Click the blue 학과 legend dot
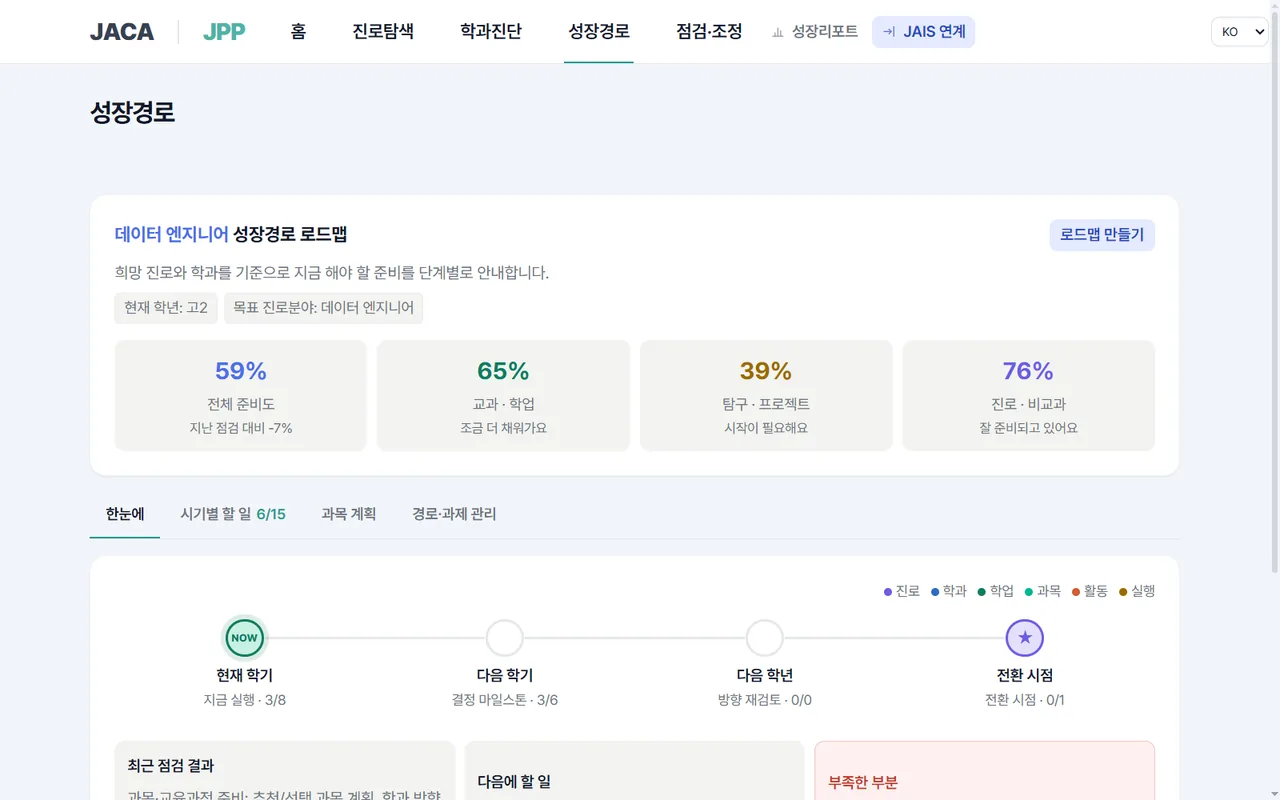1280x800 pixels. coord(935,592)
